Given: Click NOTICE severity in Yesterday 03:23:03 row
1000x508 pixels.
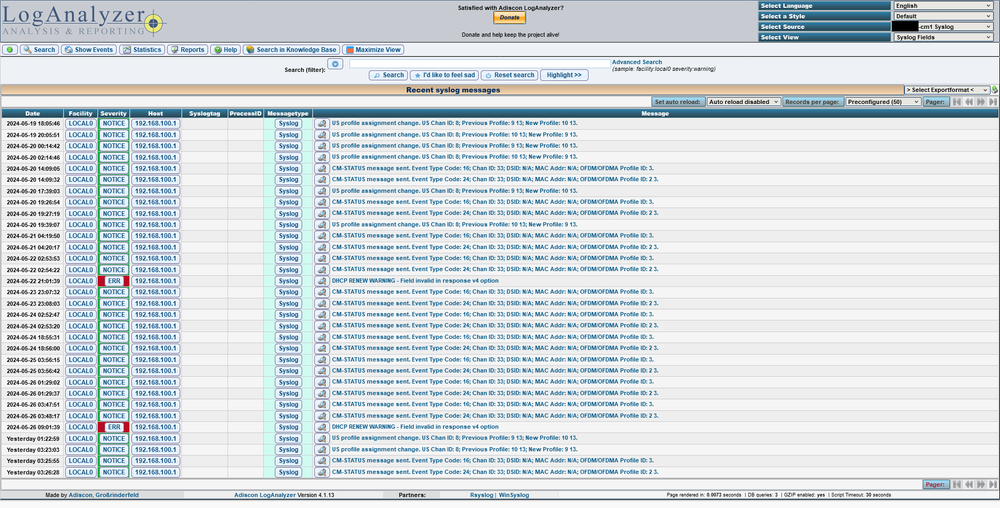Looking at the screenshot, I should (x=114, y=450).
